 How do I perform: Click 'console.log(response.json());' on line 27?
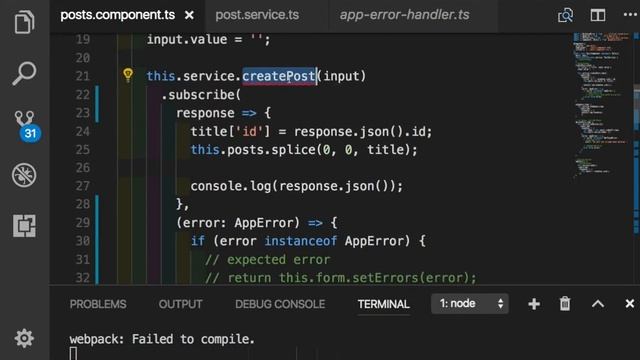click(x=297, y=187)
